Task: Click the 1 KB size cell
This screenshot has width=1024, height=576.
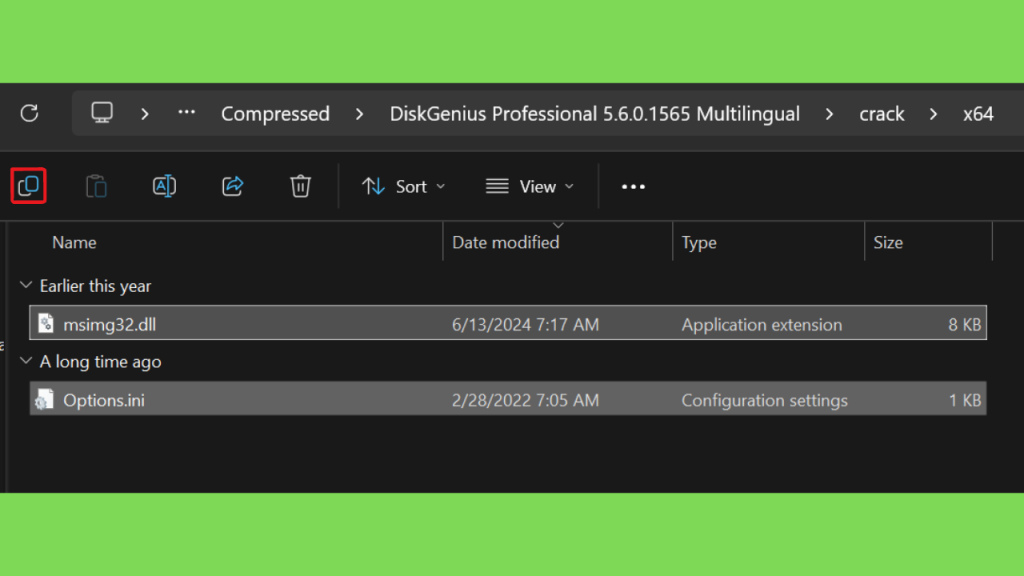Action: tap(965, 400)
